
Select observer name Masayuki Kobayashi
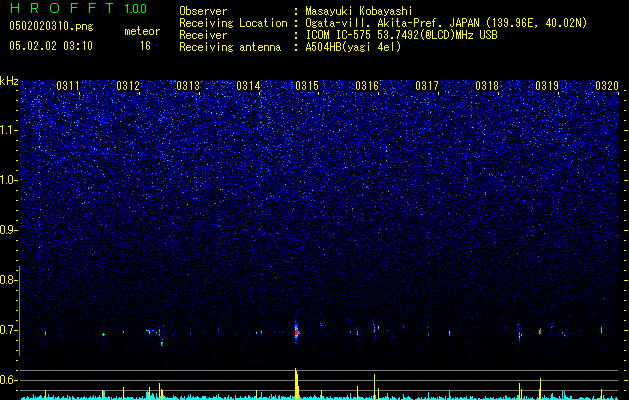[x=359, y=11]
